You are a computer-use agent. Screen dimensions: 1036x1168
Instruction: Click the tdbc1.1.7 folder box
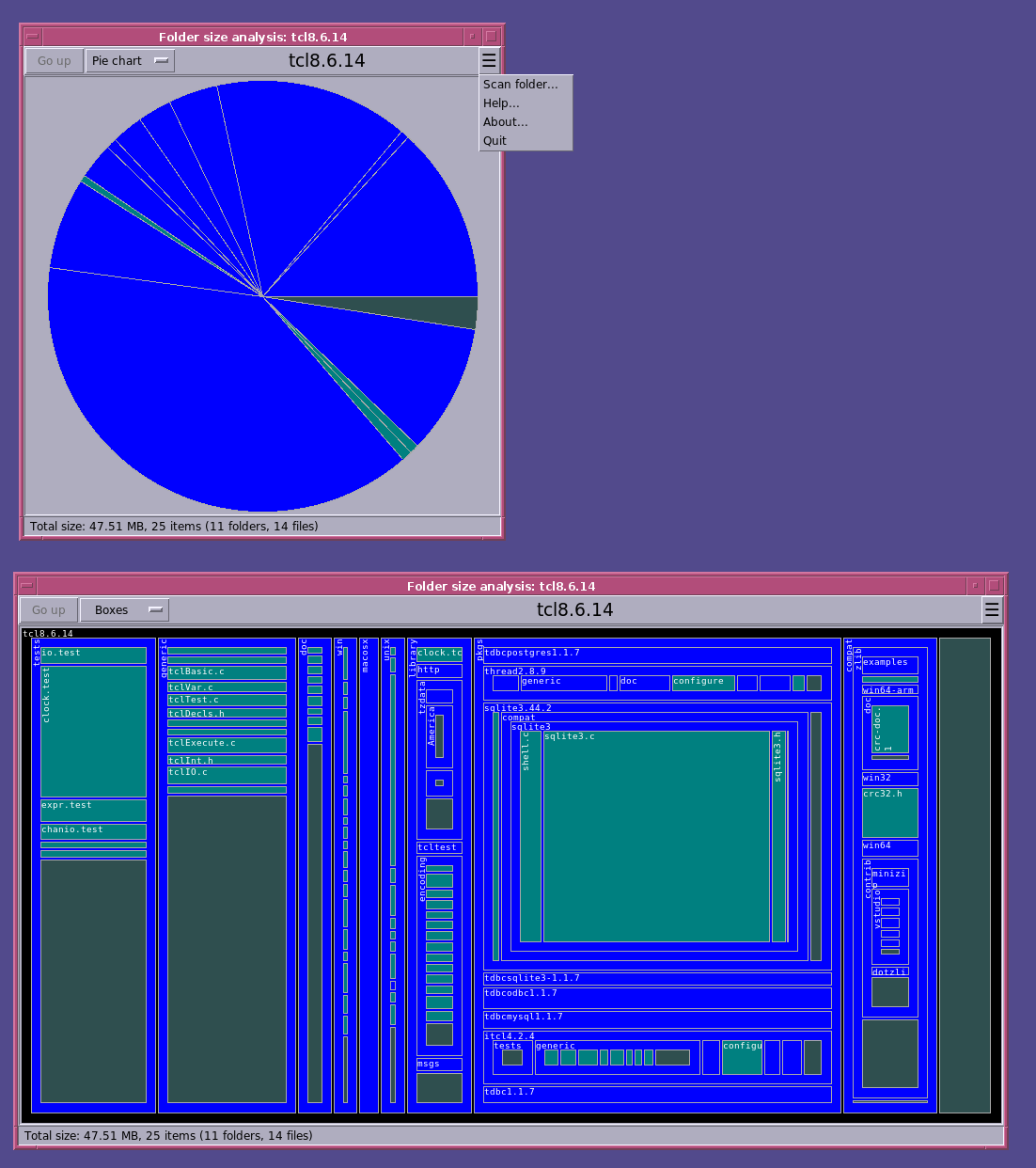coord(657,1095)
